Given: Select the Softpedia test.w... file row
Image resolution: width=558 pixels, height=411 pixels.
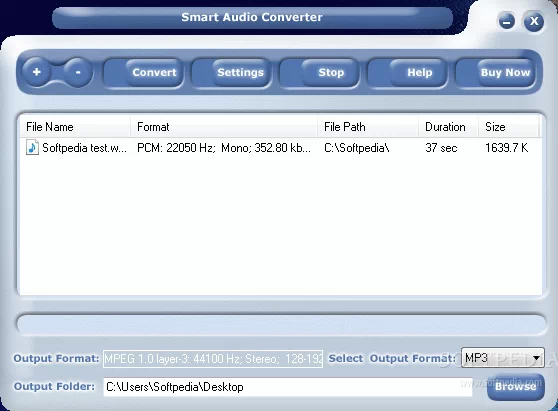Looking at the screenshot, I should coord(280,148).
